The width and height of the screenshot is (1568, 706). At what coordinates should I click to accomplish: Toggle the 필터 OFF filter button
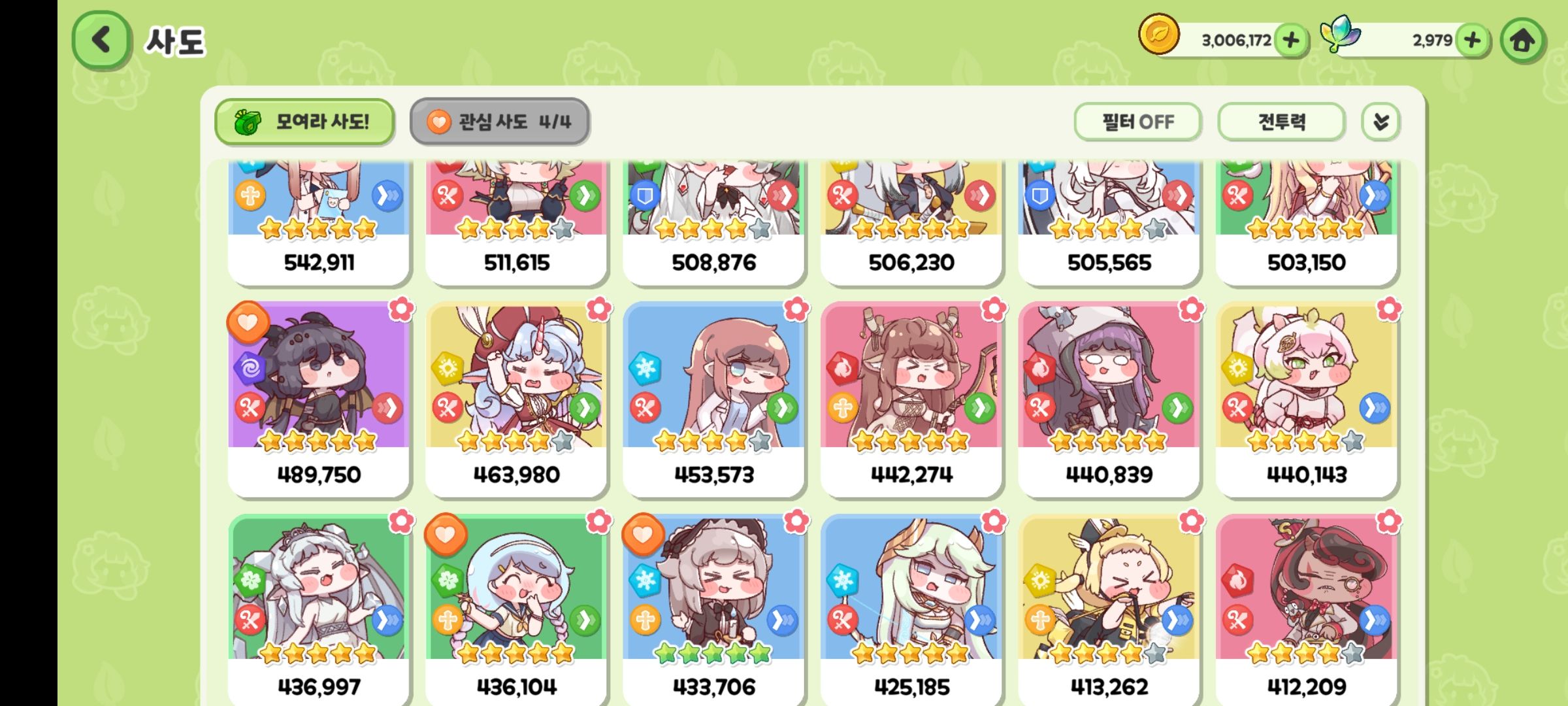(x=1137, y=122)
